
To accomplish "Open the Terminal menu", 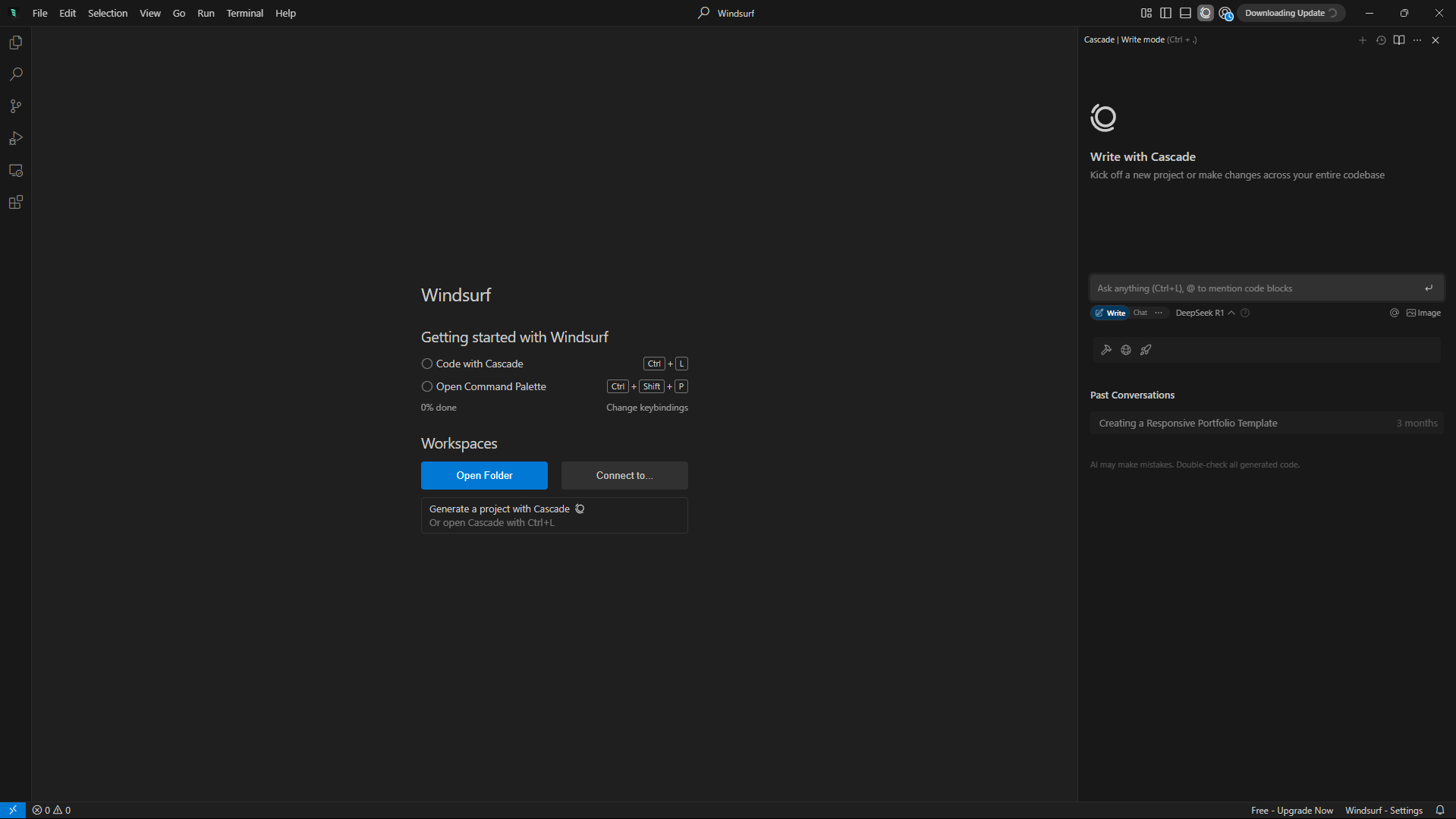I will click(x=245, y=13).
